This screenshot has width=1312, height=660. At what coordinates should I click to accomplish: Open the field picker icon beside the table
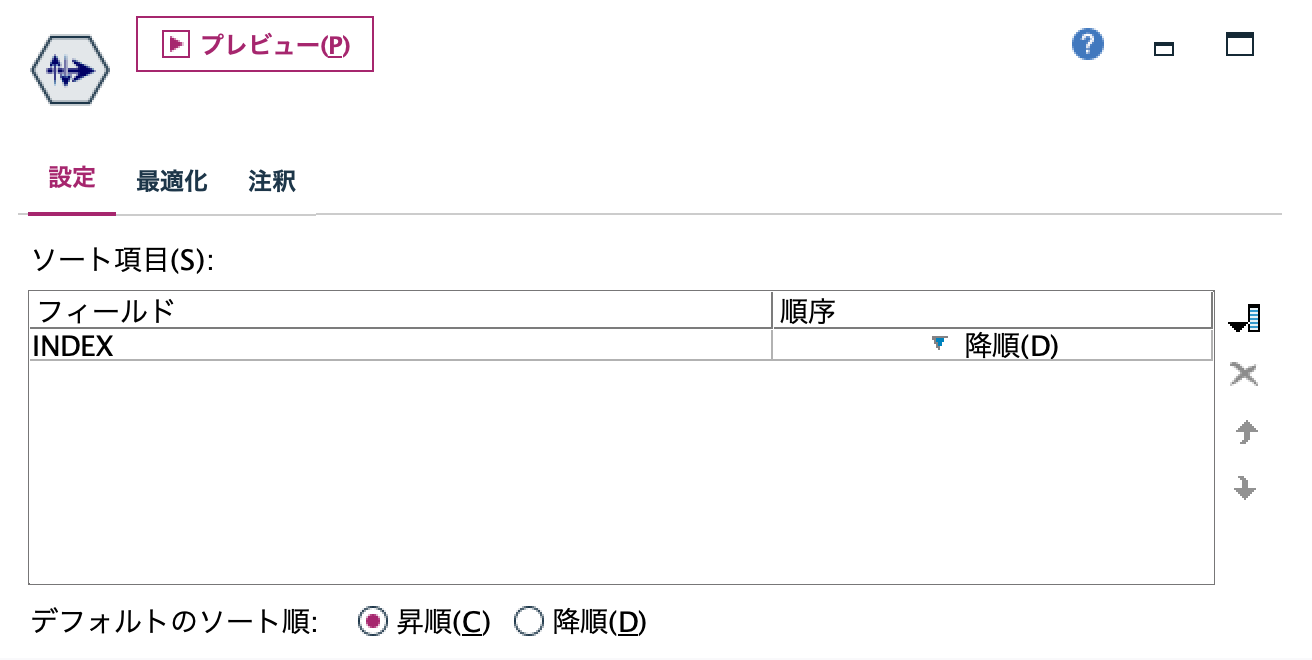tap(1247, 316)
